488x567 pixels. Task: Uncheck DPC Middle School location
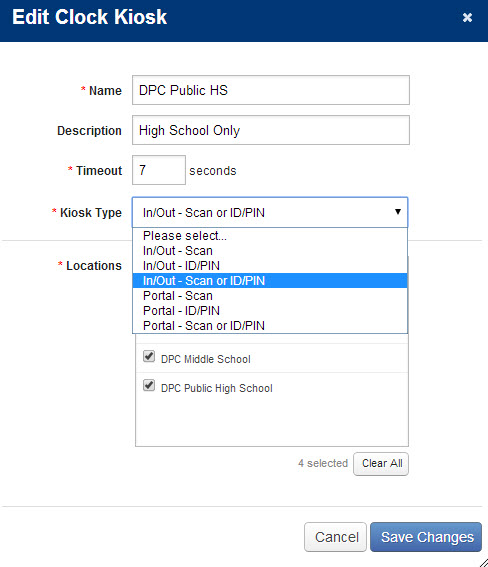(x=149, y=356)
